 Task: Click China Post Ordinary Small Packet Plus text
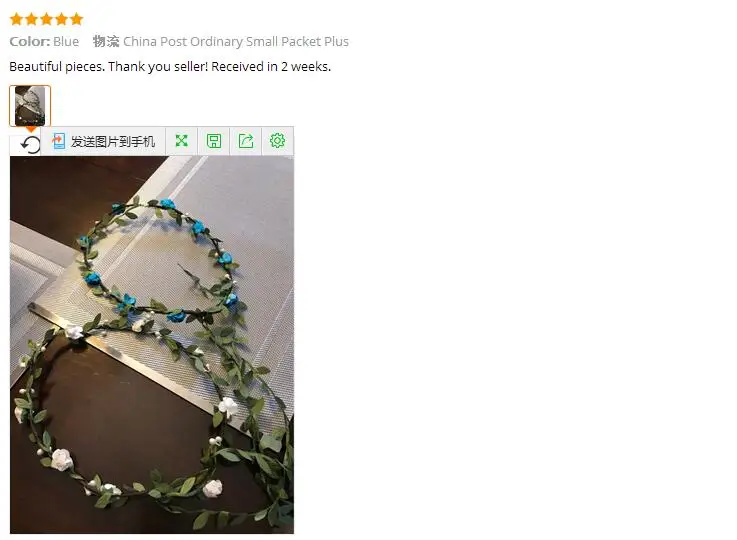(x=236, y=41)
